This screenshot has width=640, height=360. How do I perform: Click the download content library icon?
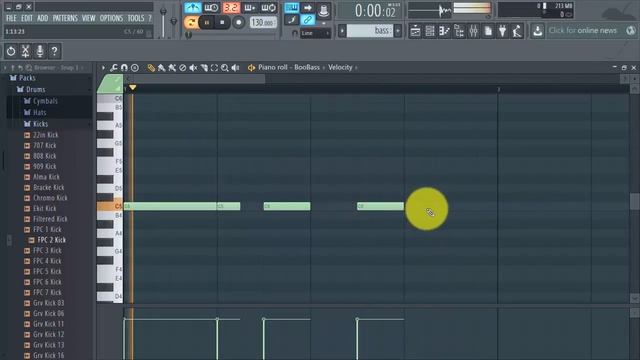point(538,31)
